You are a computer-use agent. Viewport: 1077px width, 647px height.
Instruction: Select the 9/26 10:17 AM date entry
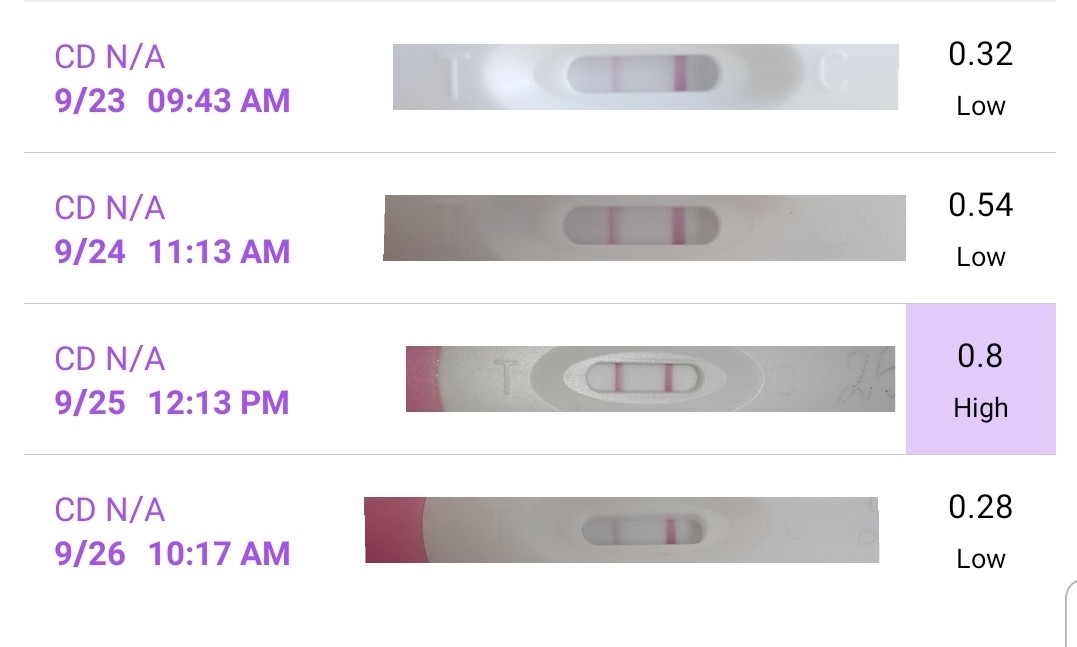[x=173, y=554]
